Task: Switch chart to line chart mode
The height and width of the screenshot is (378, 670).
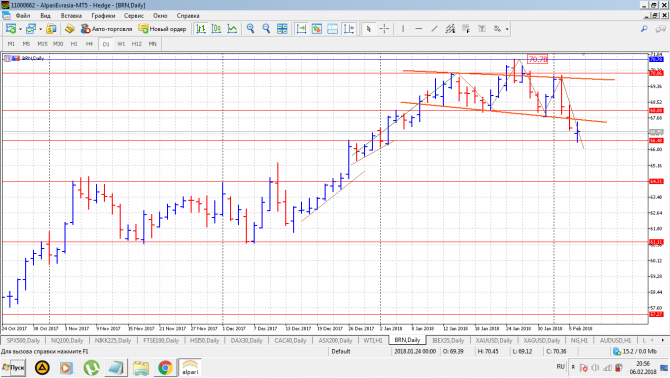Action: (232, 29)
